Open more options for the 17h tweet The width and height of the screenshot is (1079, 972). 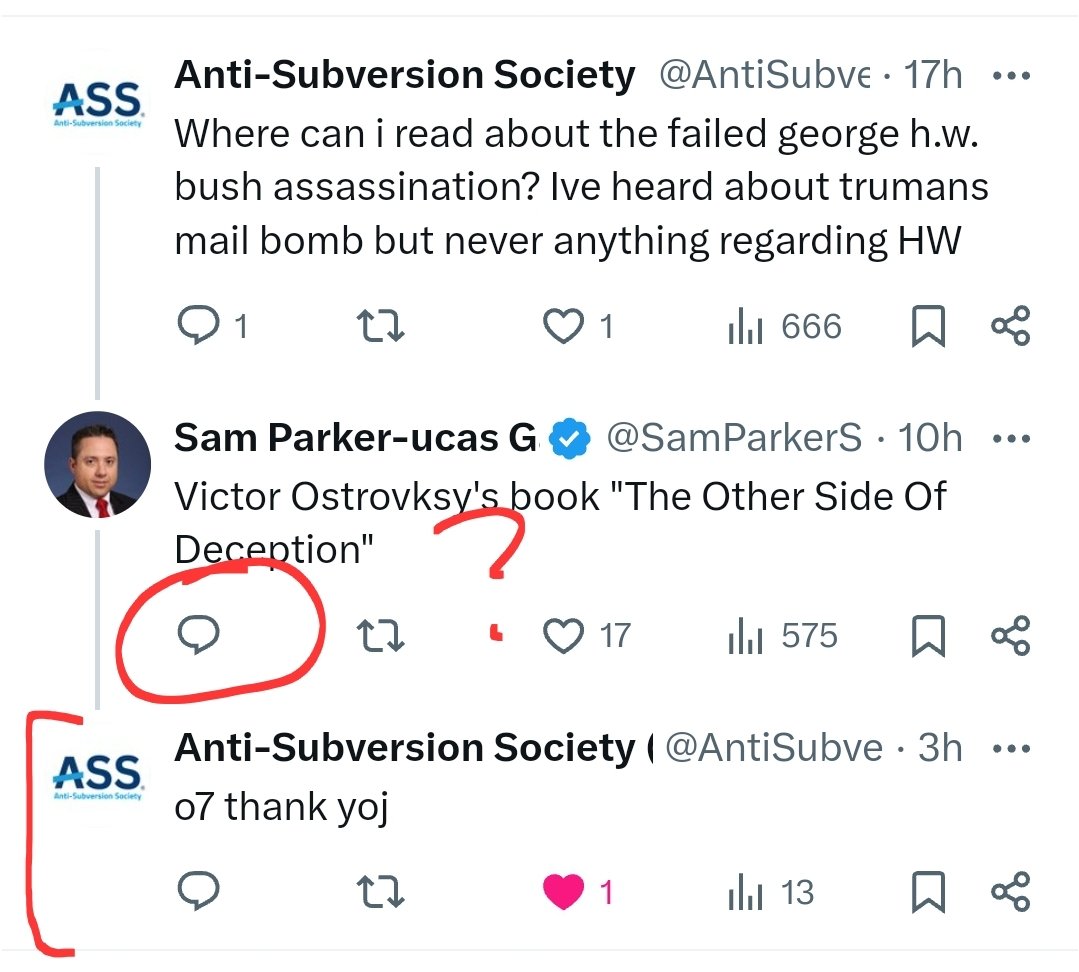click(1012, 76)
